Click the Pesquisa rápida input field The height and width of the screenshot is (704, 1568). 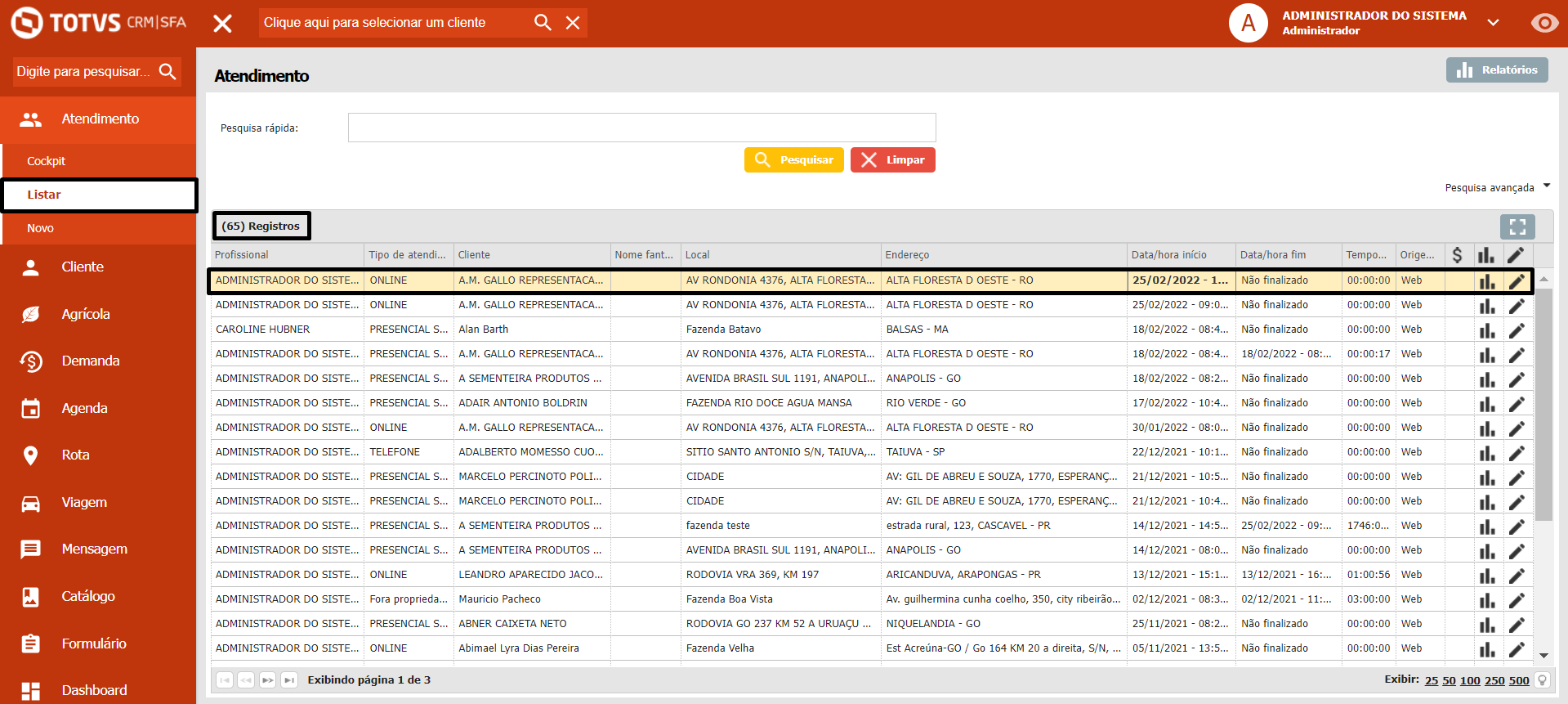(x=641, y=128)
